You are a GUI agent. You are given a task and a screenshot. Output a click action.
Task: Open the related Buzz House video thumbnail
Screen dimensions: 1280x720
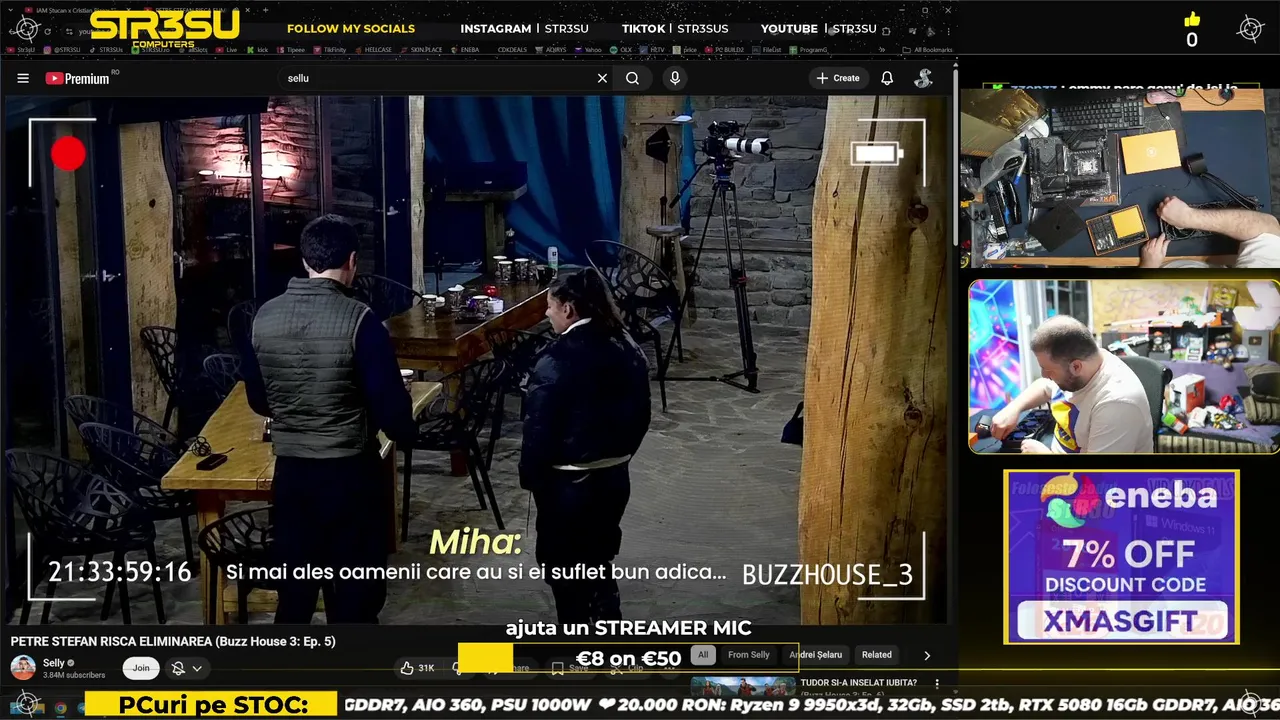(x=743, y=686)
